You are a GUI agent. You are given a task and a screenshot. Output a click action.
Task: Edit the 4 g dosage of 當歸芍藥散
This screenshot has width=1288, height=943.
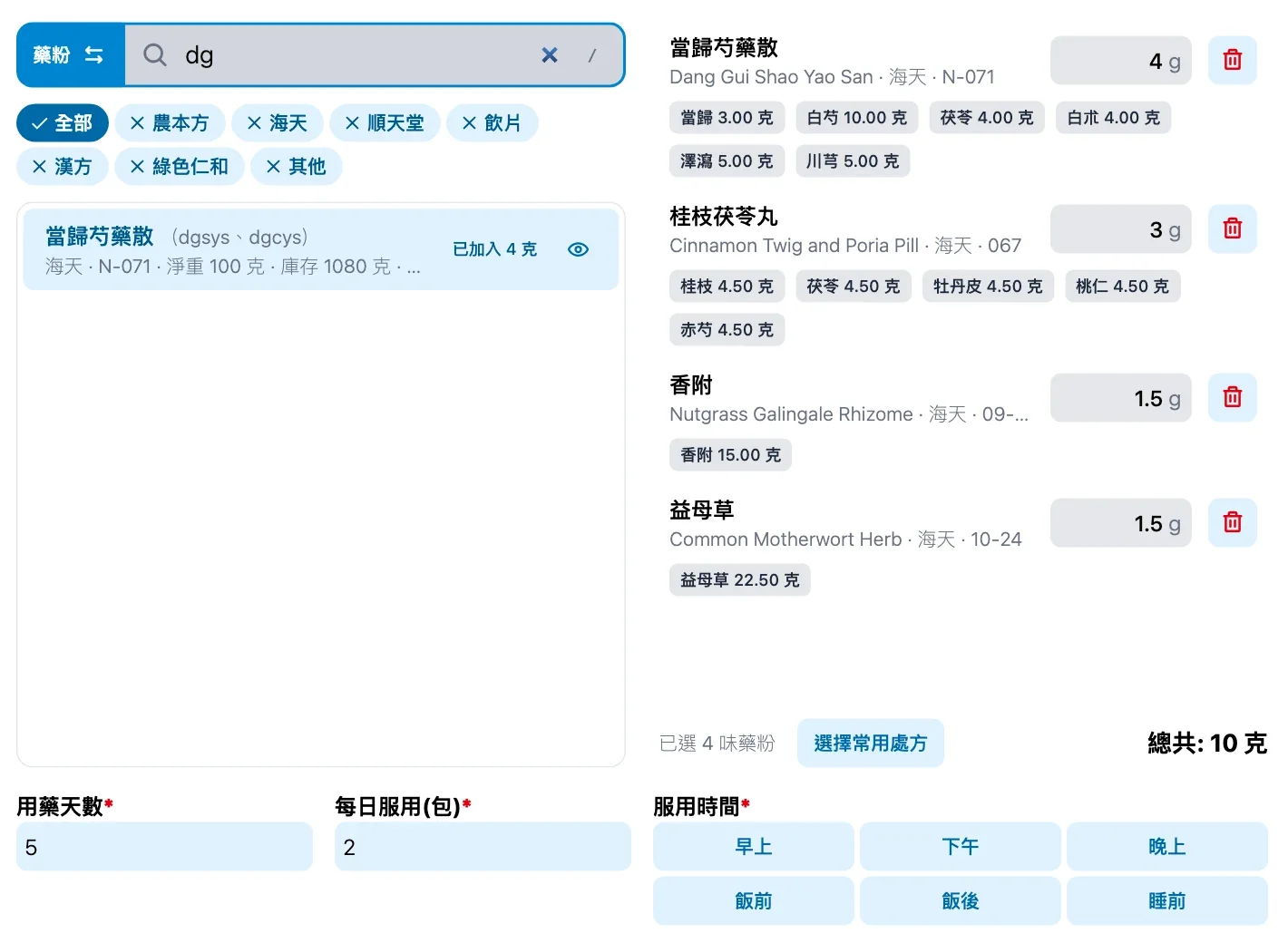pyautogui.click(x=1121, y=61)
